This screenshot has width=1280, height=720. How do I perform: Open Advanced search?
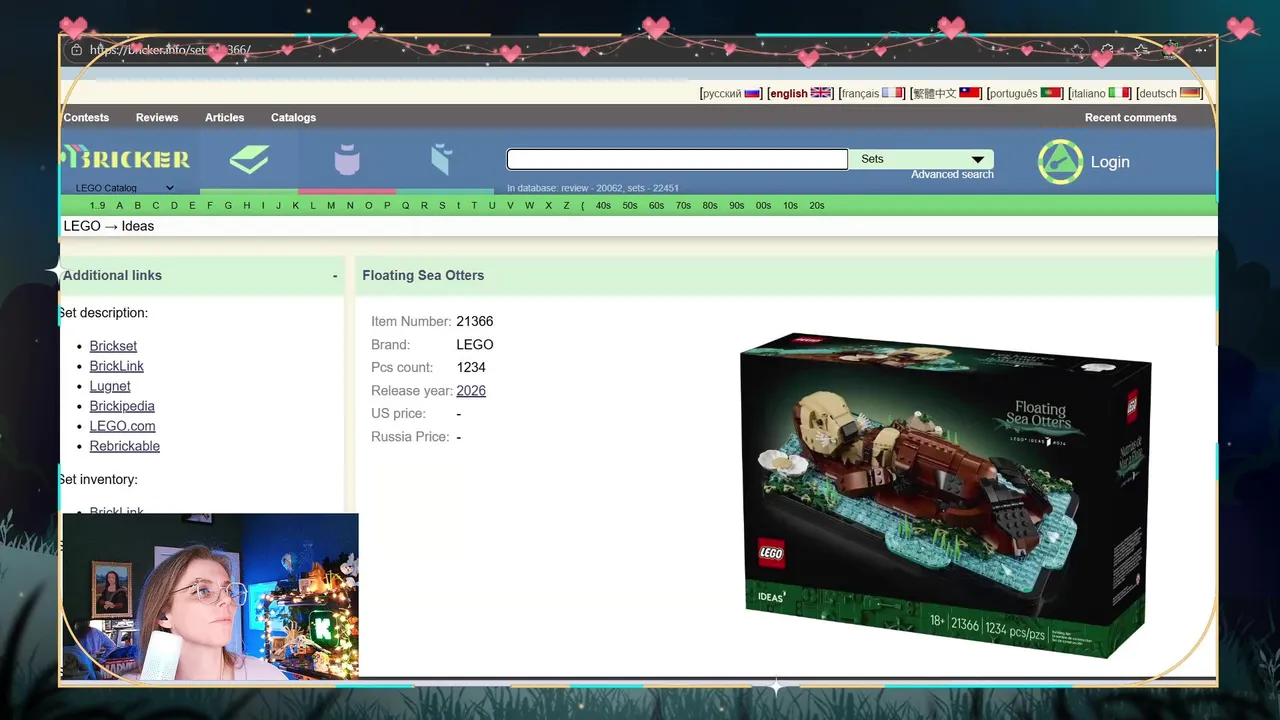(x=952, y=174)
